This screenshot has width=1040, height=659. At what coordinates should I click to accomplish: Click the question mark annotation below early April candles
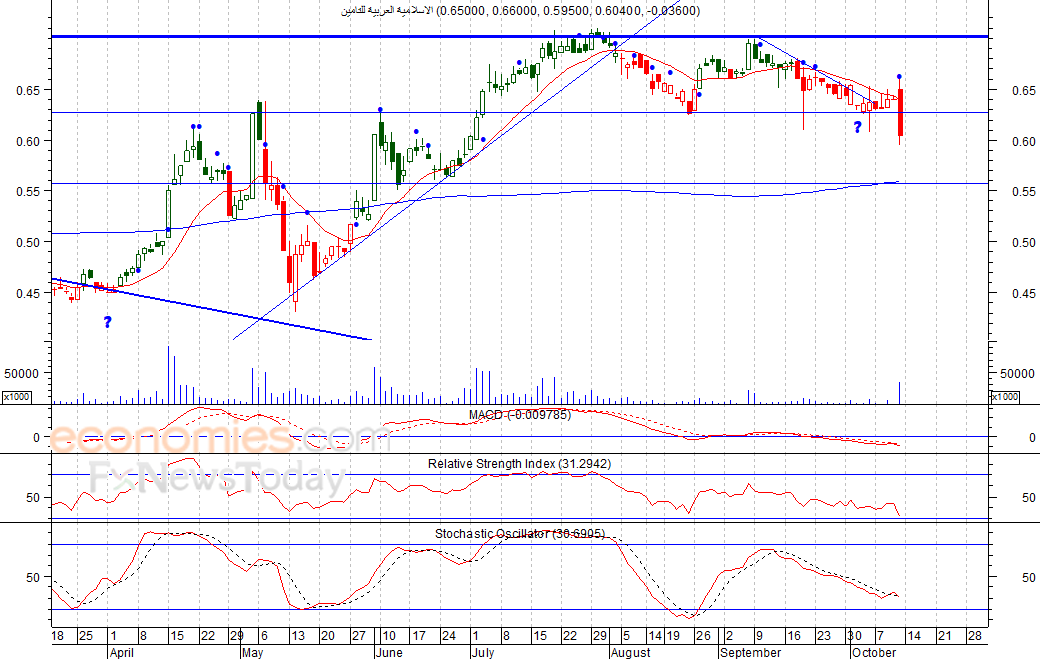pos(107,322)
